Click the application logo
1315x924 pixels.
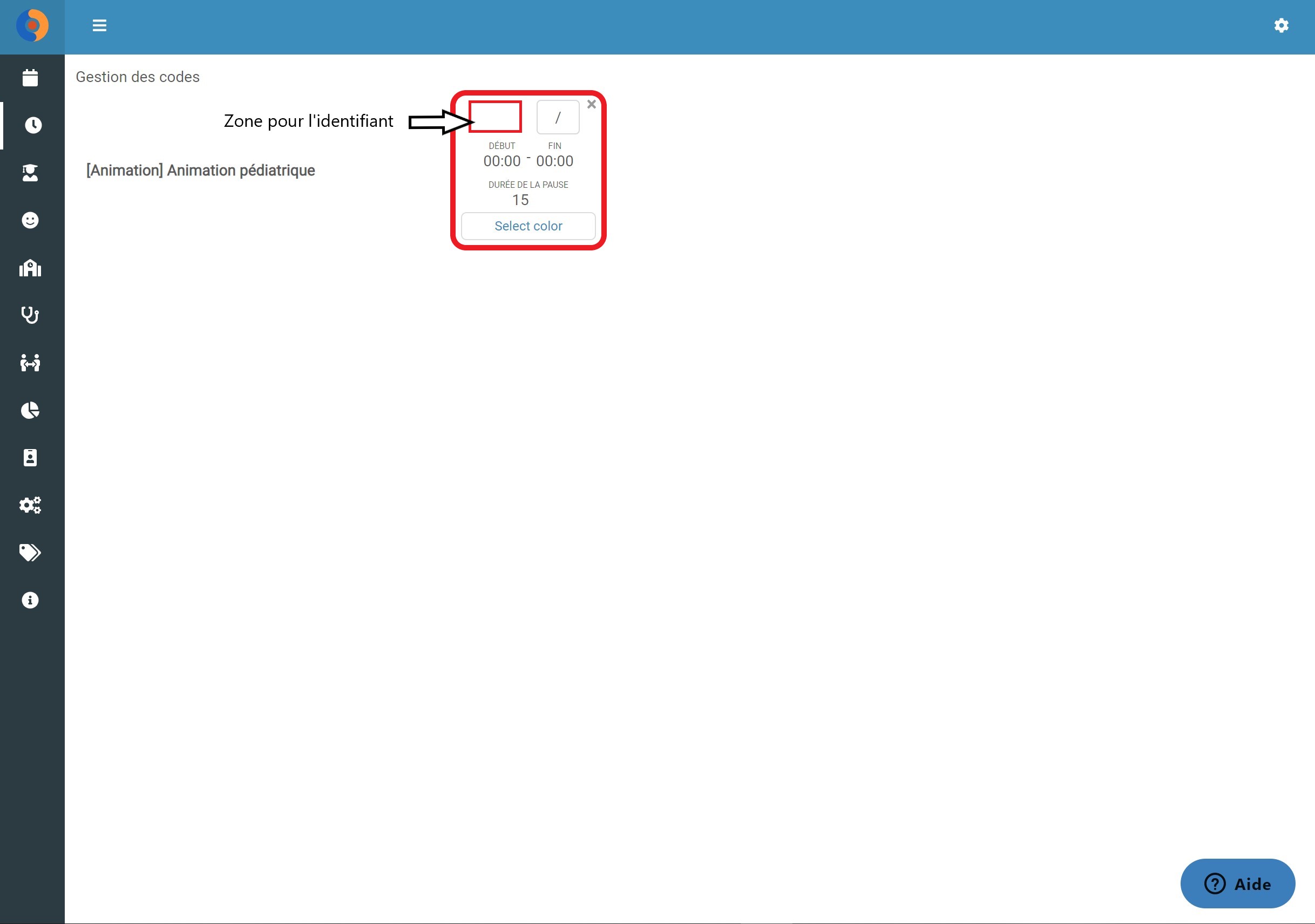pyautogui.click(x=32, y=25)
